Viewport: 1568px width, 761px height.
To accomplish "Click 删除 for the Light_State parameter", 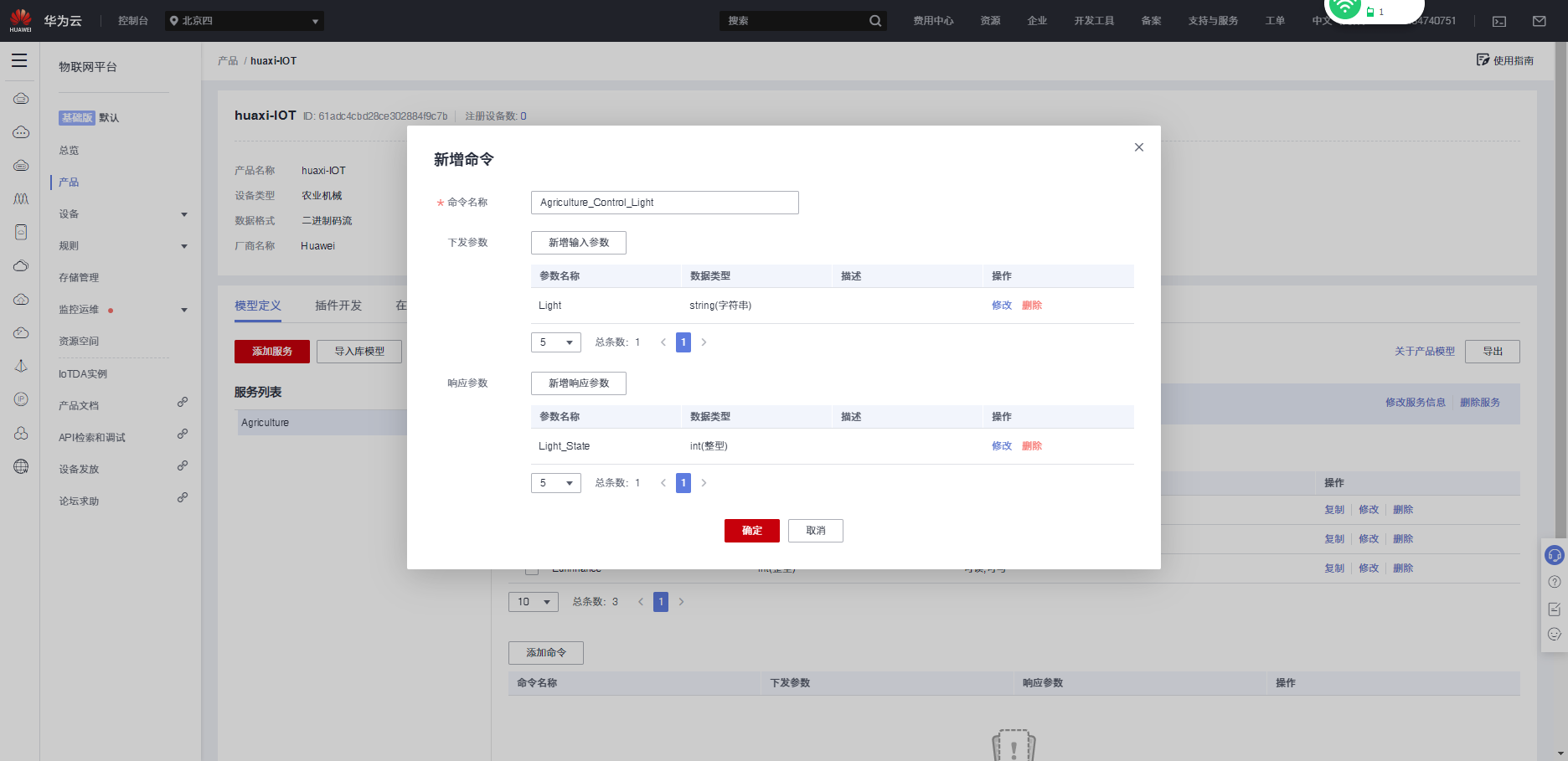I will coord(1032,446).
